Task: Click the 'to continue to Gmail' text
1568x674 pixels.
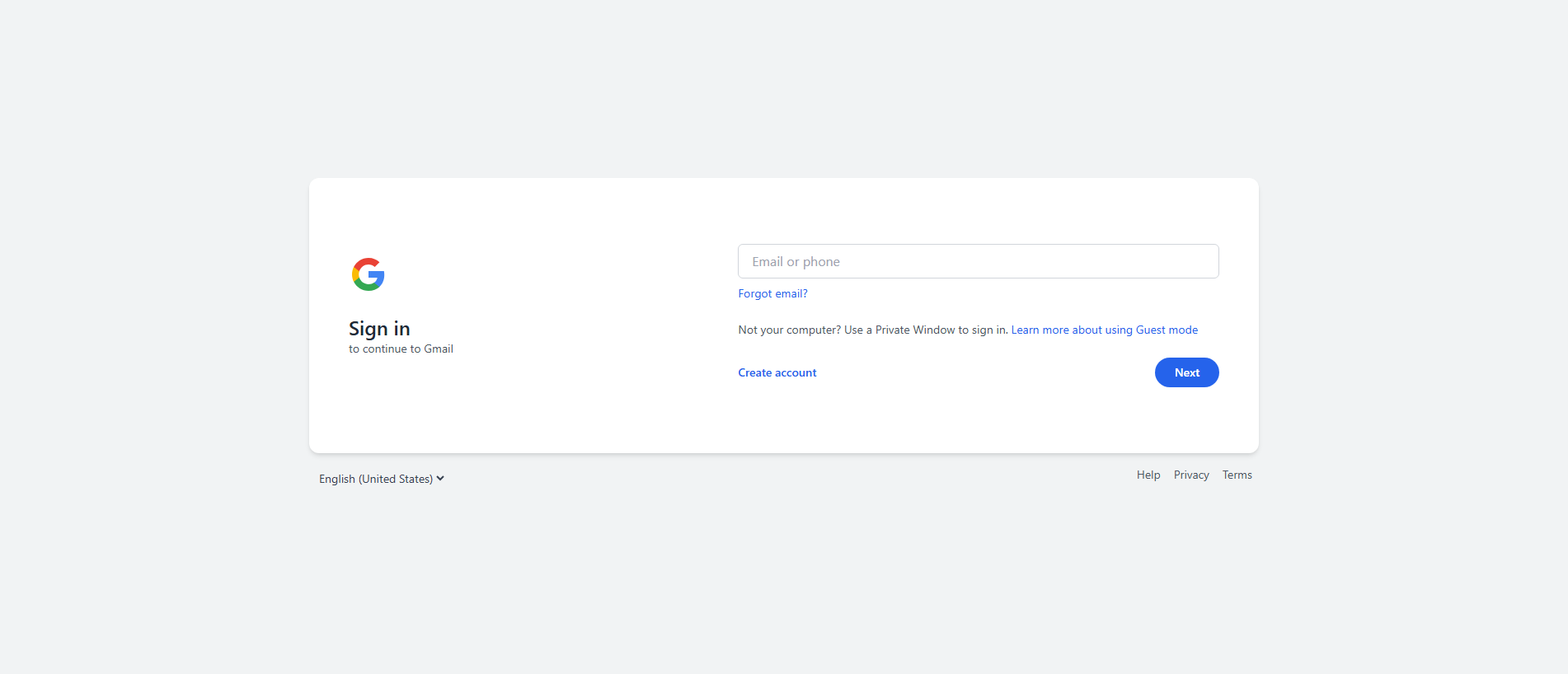Action: point(401,349)
